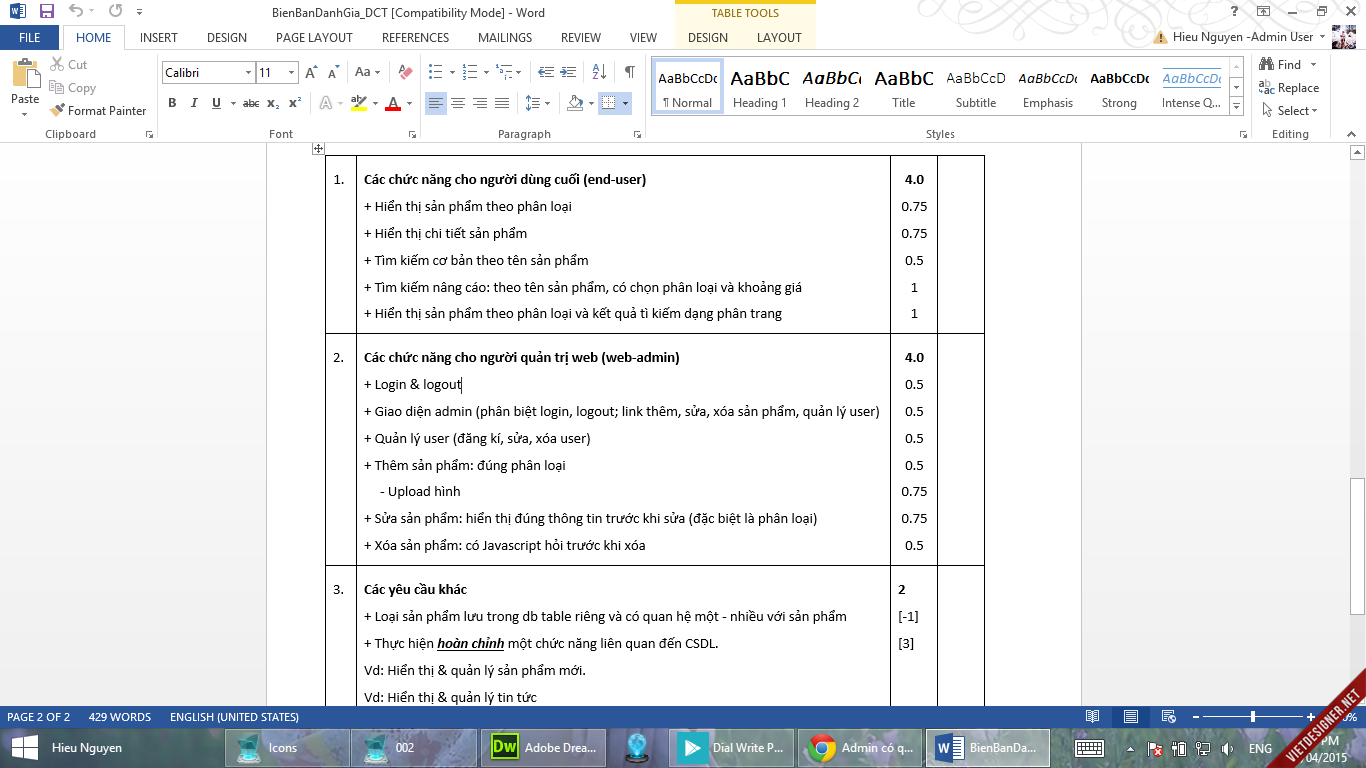Toggle Align Left paragraph button
This screenshot has height=768, width=1366.
click(436, 103)
